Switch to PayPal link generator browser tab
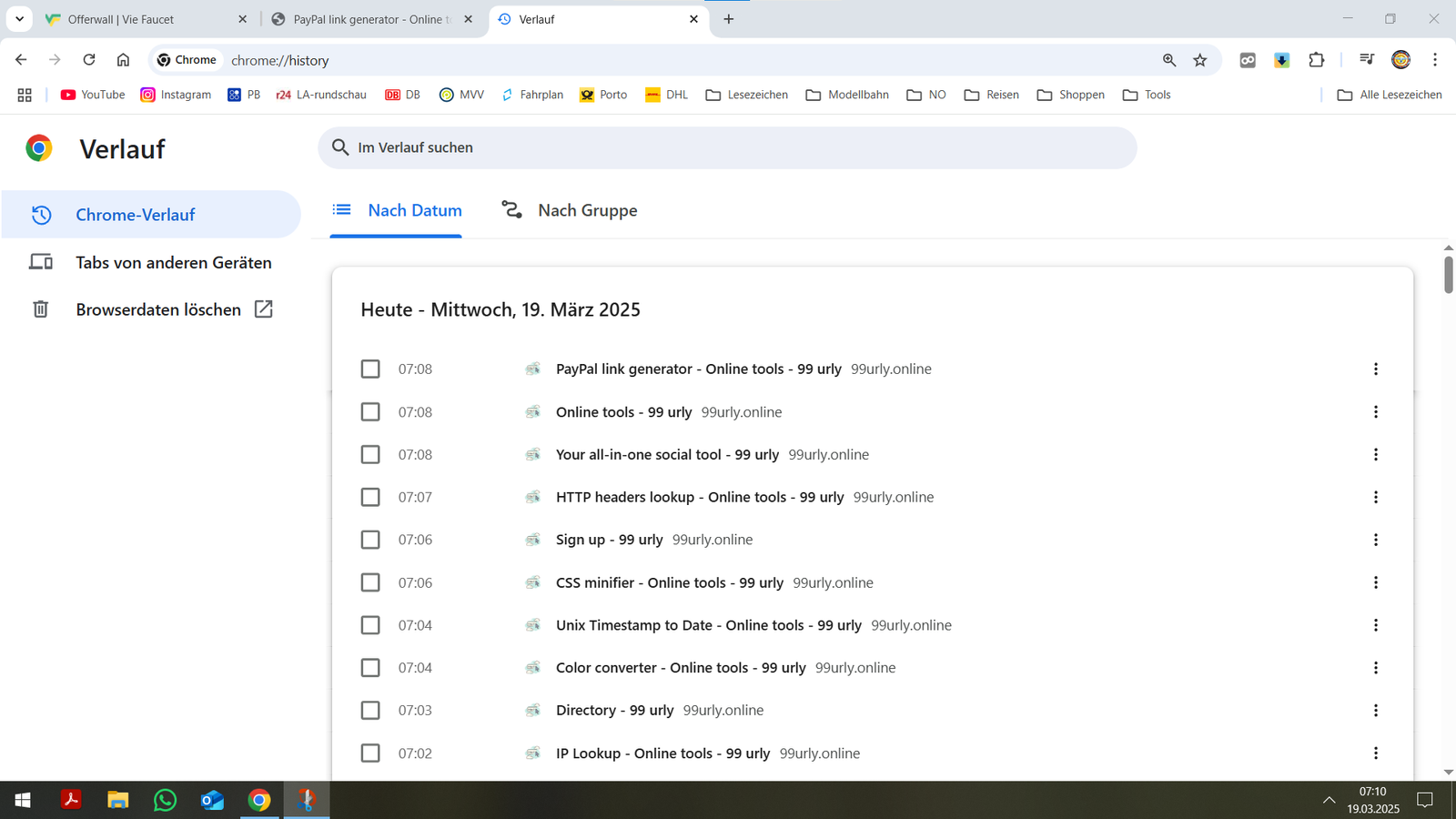The image size is (1456, 819). tap(371, 19)
